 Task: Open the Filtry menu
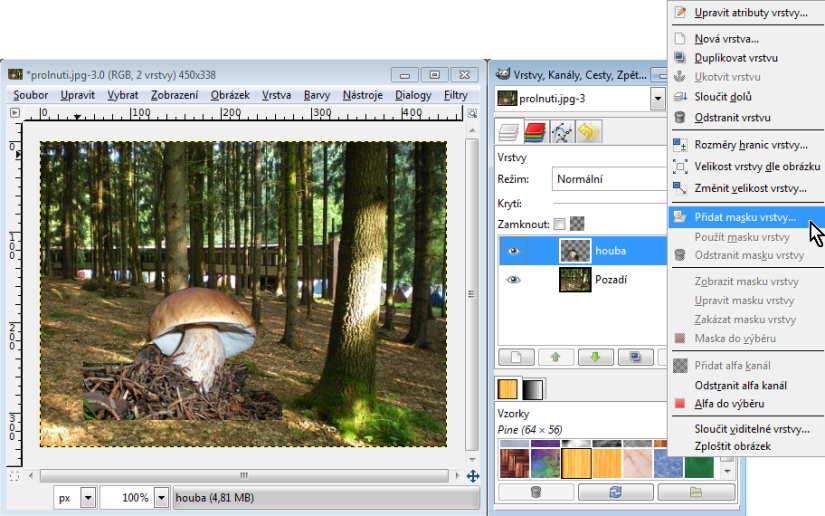[455, 95]
